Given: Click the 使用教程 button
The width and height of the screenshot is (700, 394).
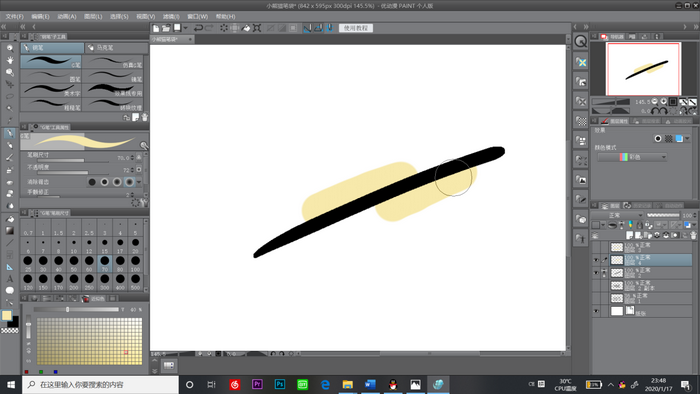Looking at the screenshot, I should (x=356, y=28).
